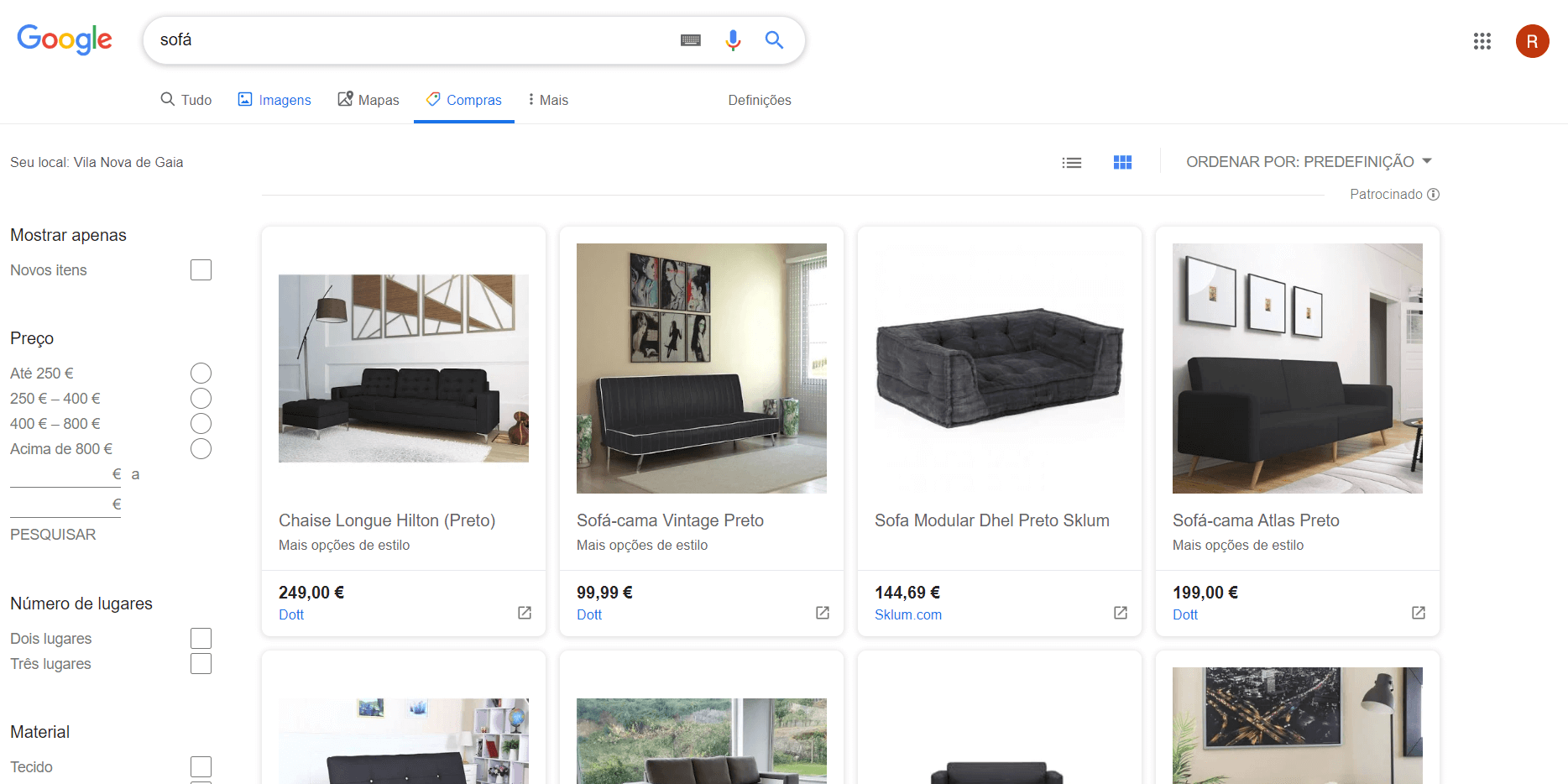Click the Sofá-cama Atlas Preto product image
Screen dimensions: 1568x784
click(x=1298, y=368)
